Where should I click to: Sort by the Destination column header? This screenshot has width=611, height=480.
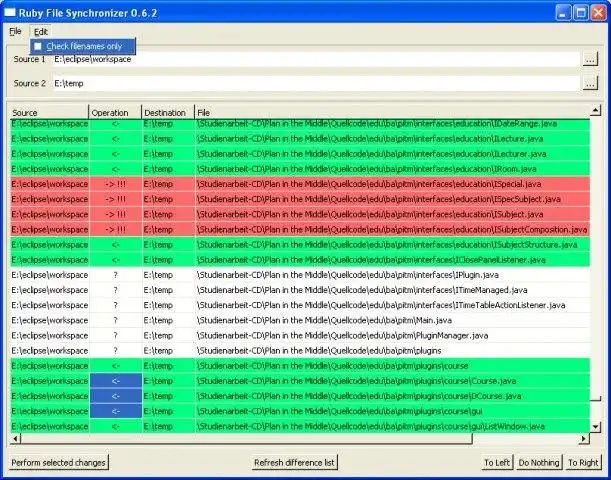tap(168, 113)
